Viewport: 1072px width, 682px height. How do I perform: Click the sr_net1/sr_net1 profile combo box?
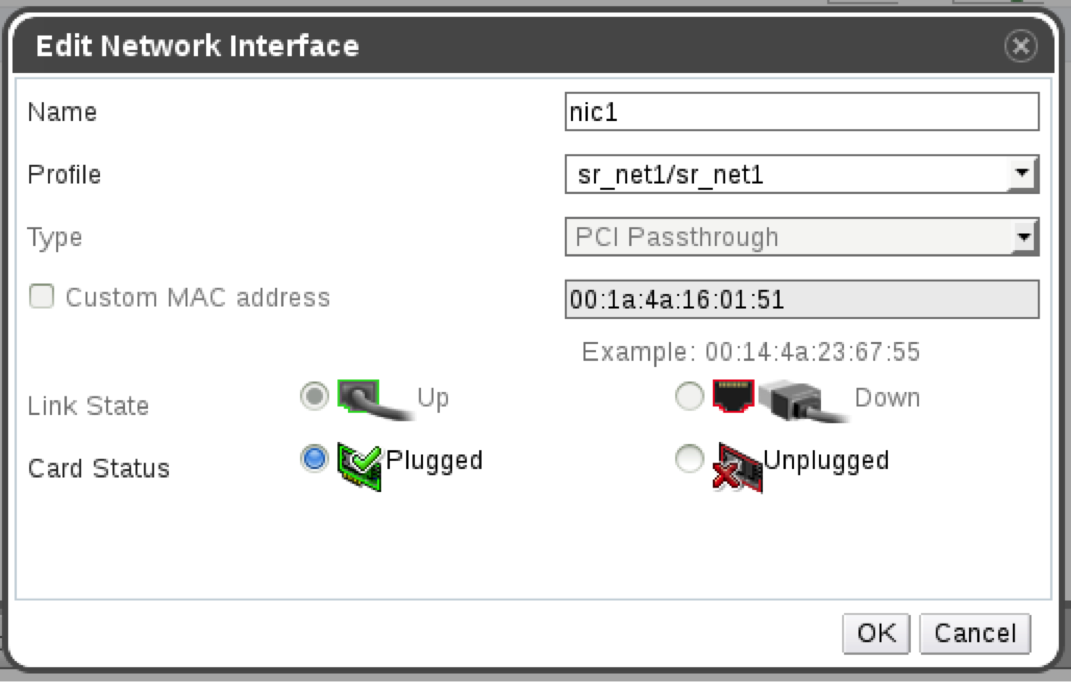[788, 175]
